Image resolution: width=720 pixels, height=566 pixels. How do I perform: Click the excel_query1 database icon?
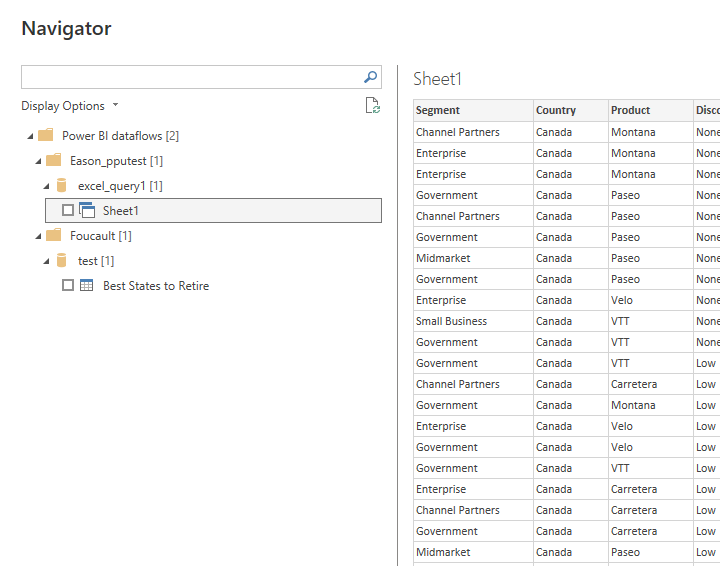click(62, 185)
